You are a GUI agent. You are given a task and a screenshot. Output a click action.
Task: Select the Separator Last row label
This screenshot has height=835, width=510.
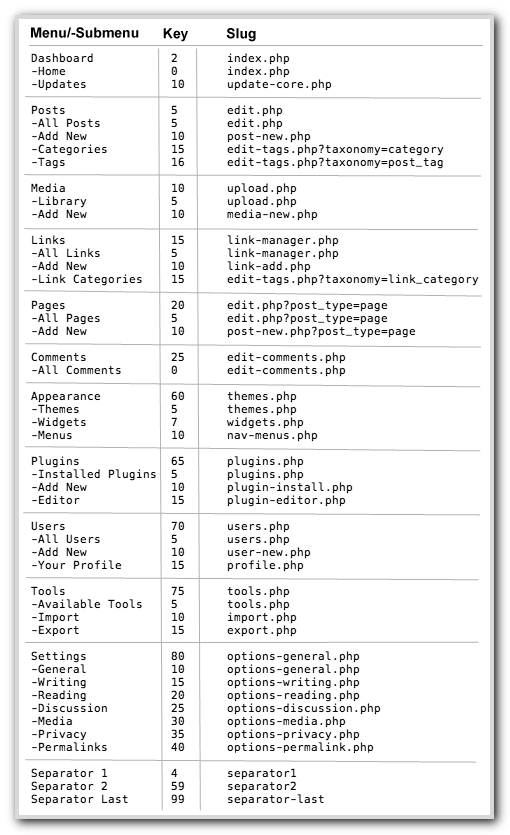[79, 799]
